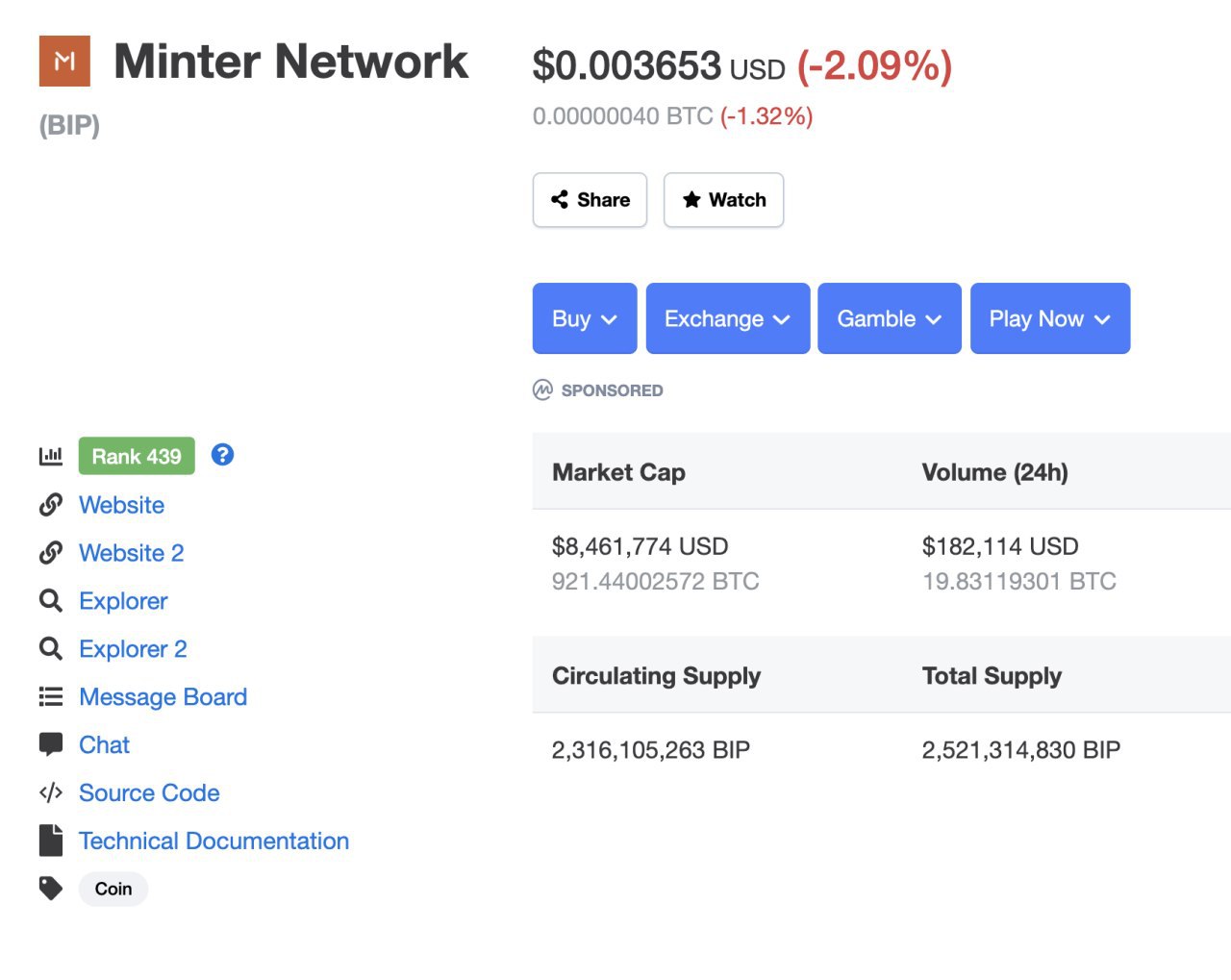
Task: Open the Website link
Action: [x=121, y=505]
